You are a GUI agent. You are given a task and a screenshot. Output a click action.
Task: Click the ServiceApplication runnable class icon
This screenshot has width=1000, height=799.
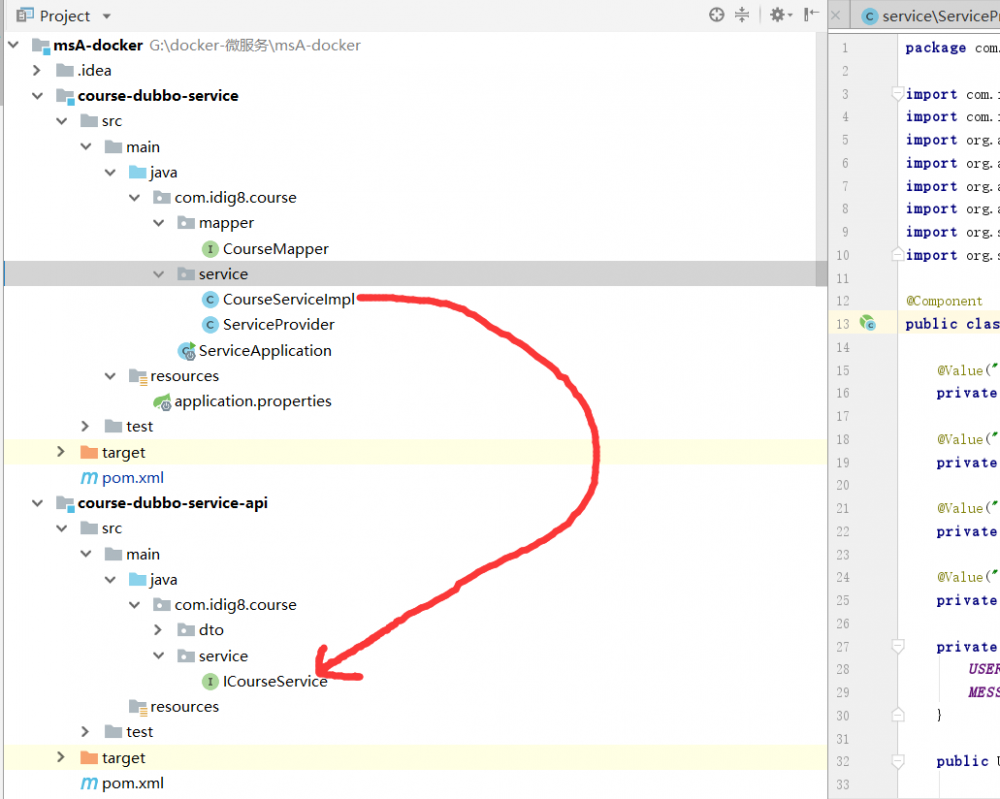coord(186,350)
